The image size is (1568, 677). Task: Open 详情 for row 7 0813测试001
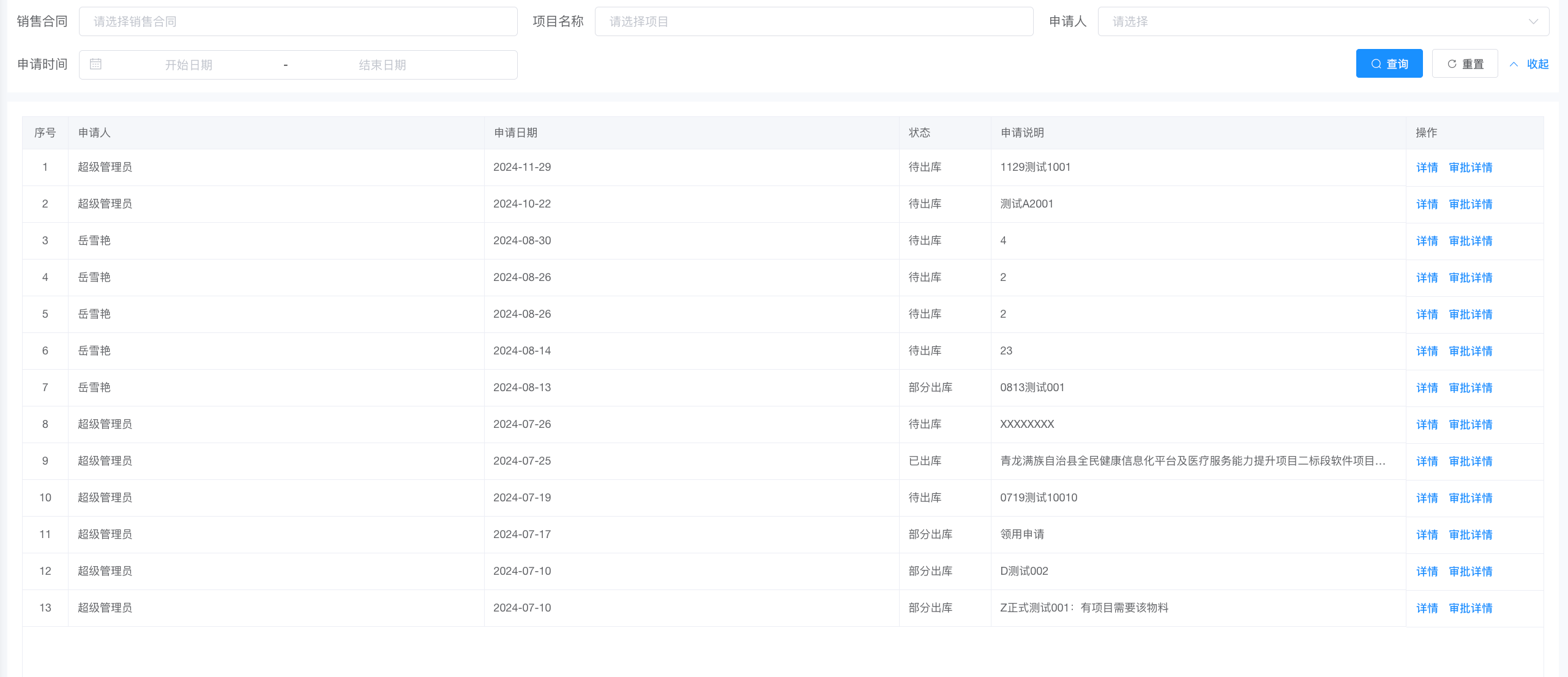pos(1427,387)
